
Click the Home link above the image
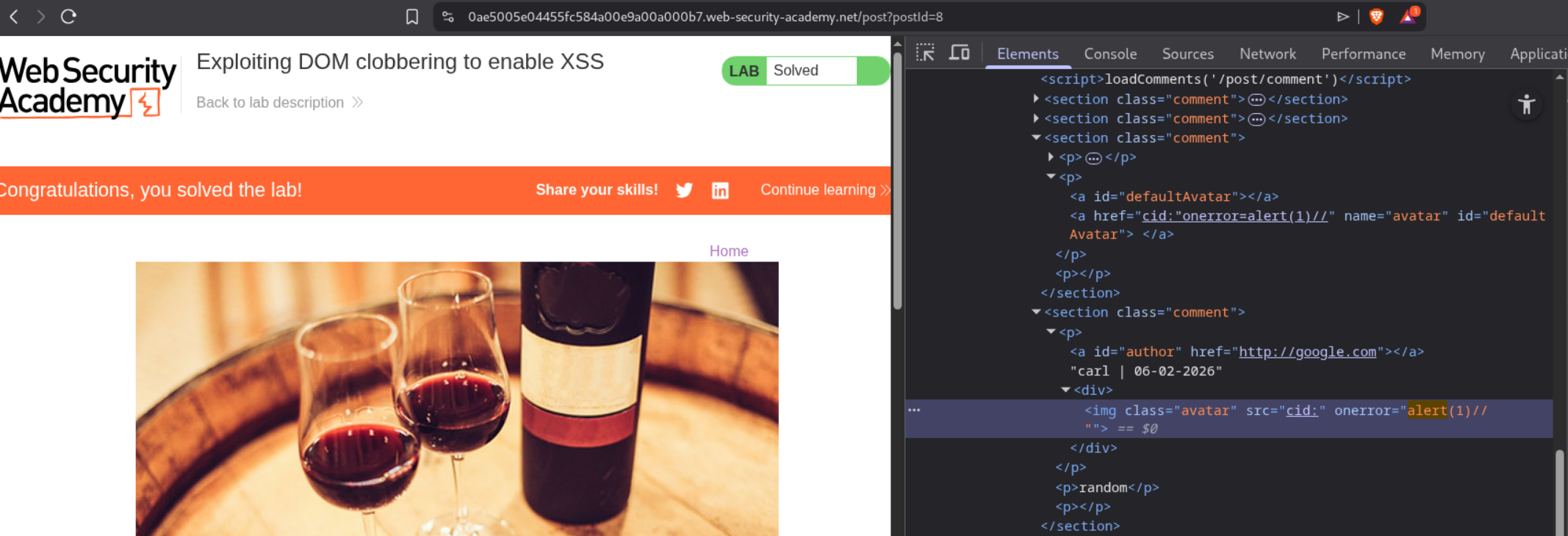728,251
